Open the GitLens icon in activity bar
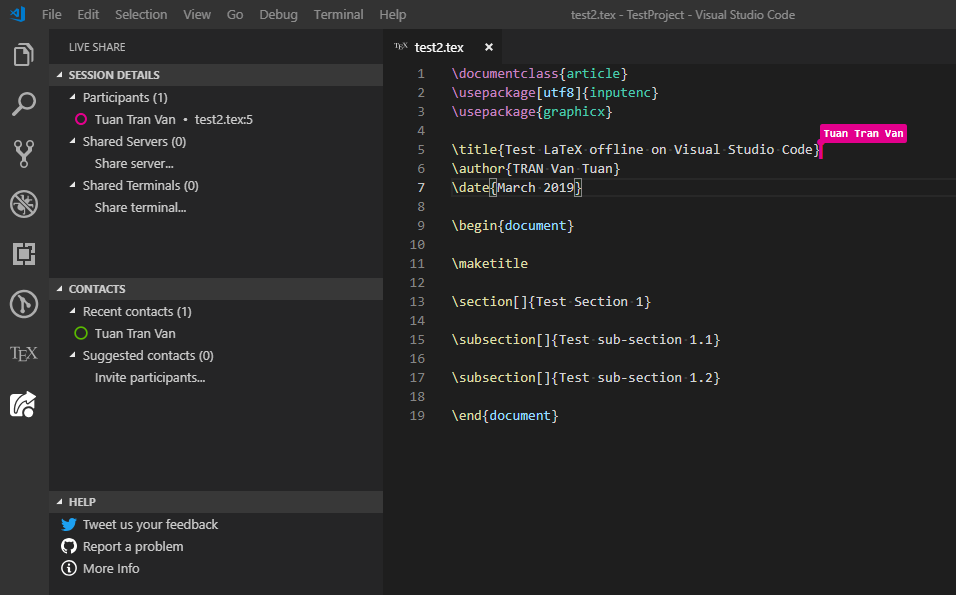The height and width of the screenshot is (595, 956). coord(24,304)
